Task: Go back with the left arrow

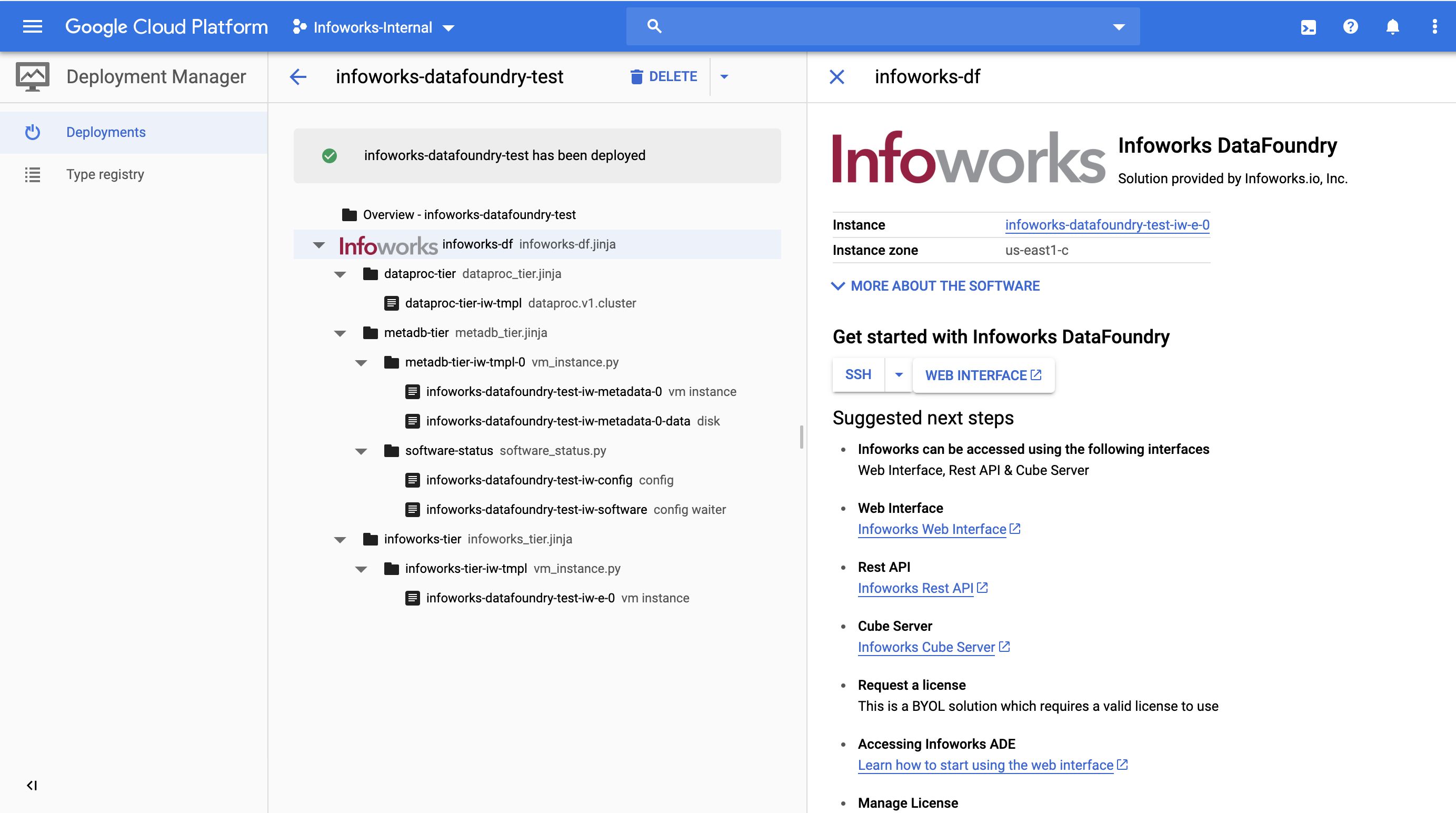Action: click(x=298, y=76)
